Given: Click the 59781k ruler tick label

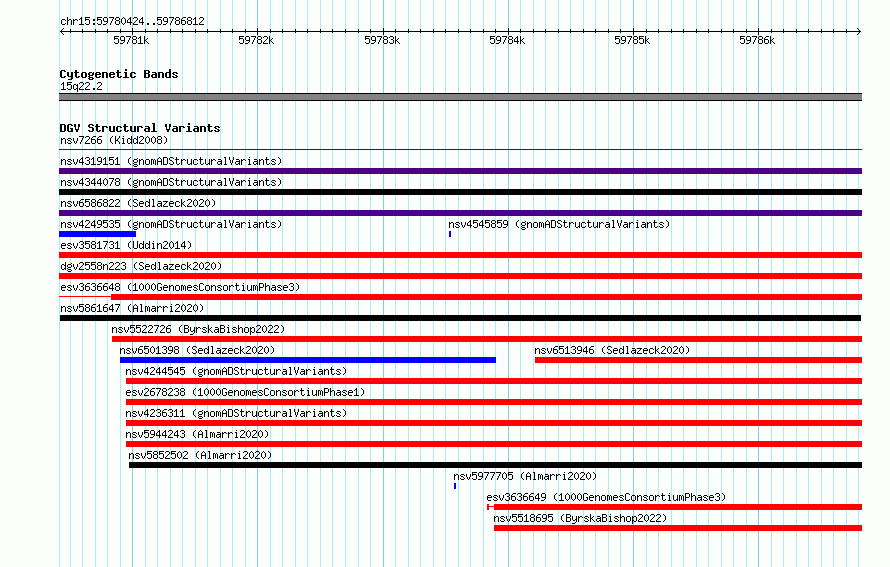Looking at the screenshot, I should pos(131,40).
